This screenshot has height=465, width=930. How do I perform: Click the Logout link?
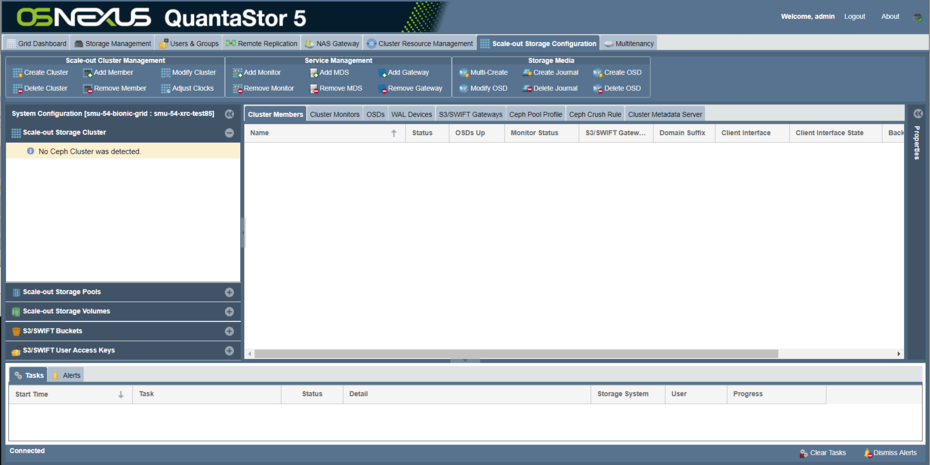pyautogui.click(x=855, y=17)
